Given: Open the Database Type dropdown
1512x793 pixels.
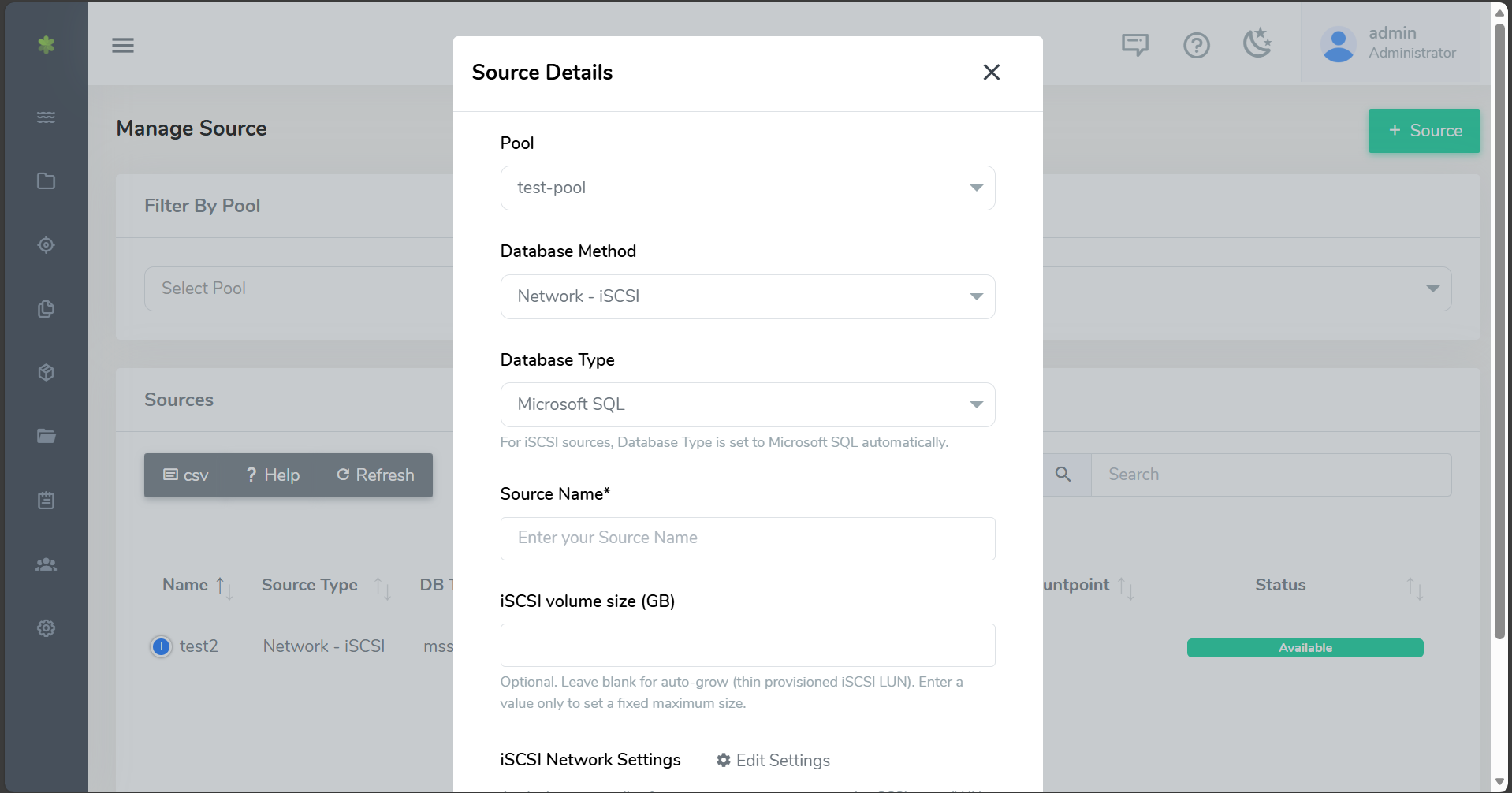Looking at the screenshot, I should click(747, 404).
